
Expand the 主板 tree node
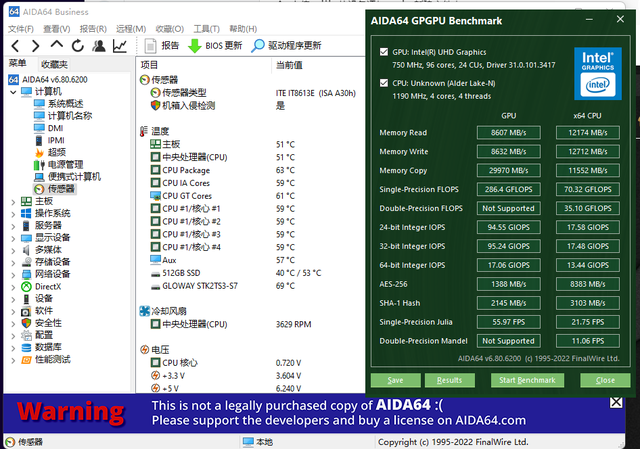tap(13, 202)
